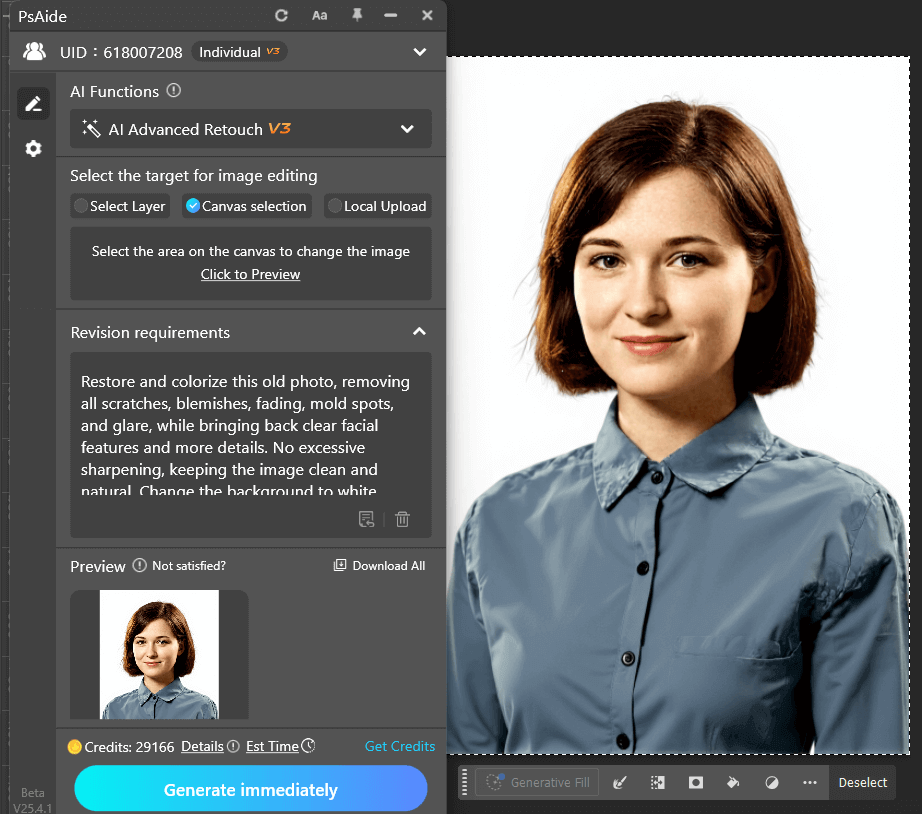Image resolution: width=922 pixels, height=814 pixels.
Task: Open the adjustments half-circle icon in the taskbar
Action: click(x=771, y=782)
